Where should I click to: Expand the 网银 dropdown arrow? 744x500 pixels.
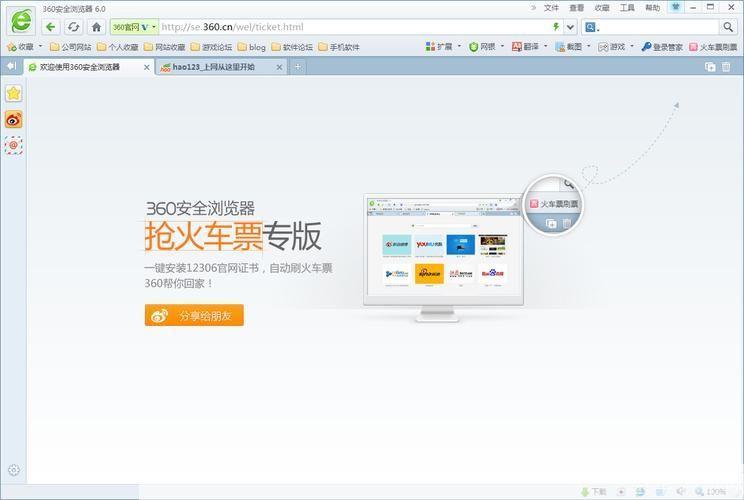point(502,46)
